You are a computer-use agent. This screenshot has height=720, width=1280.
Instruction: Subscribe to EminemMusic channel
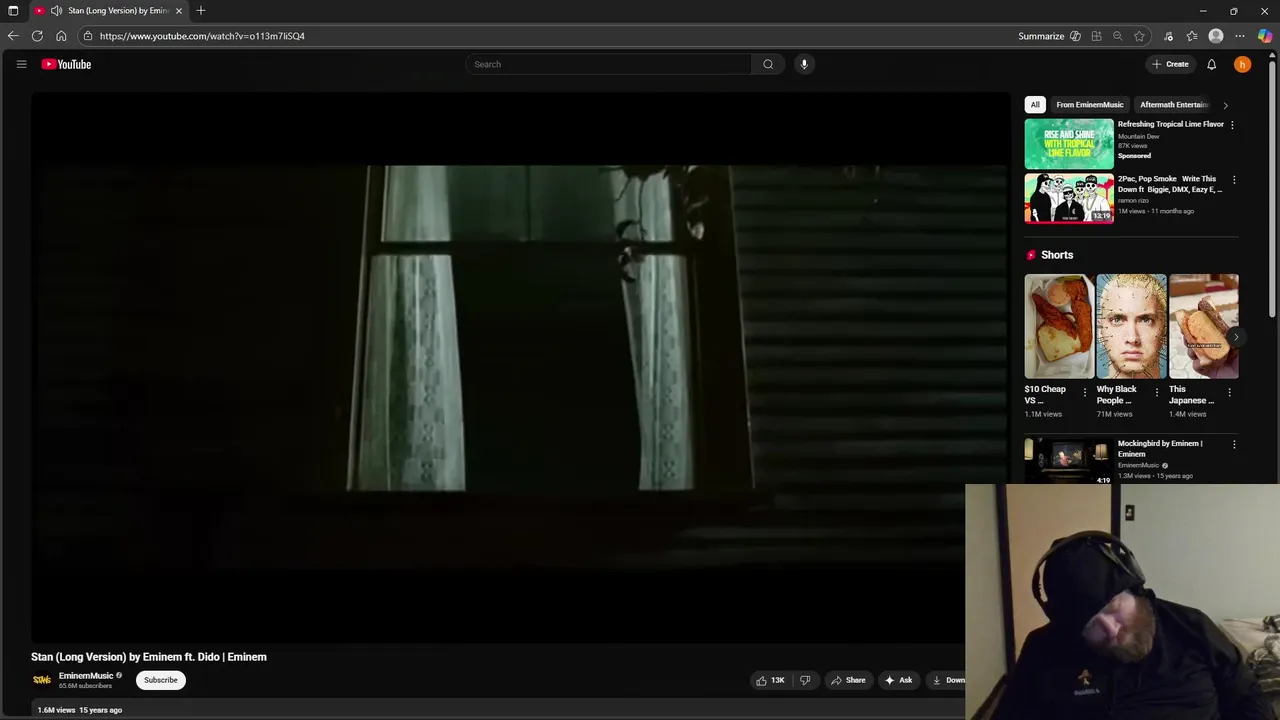click(x=160, y=680)
